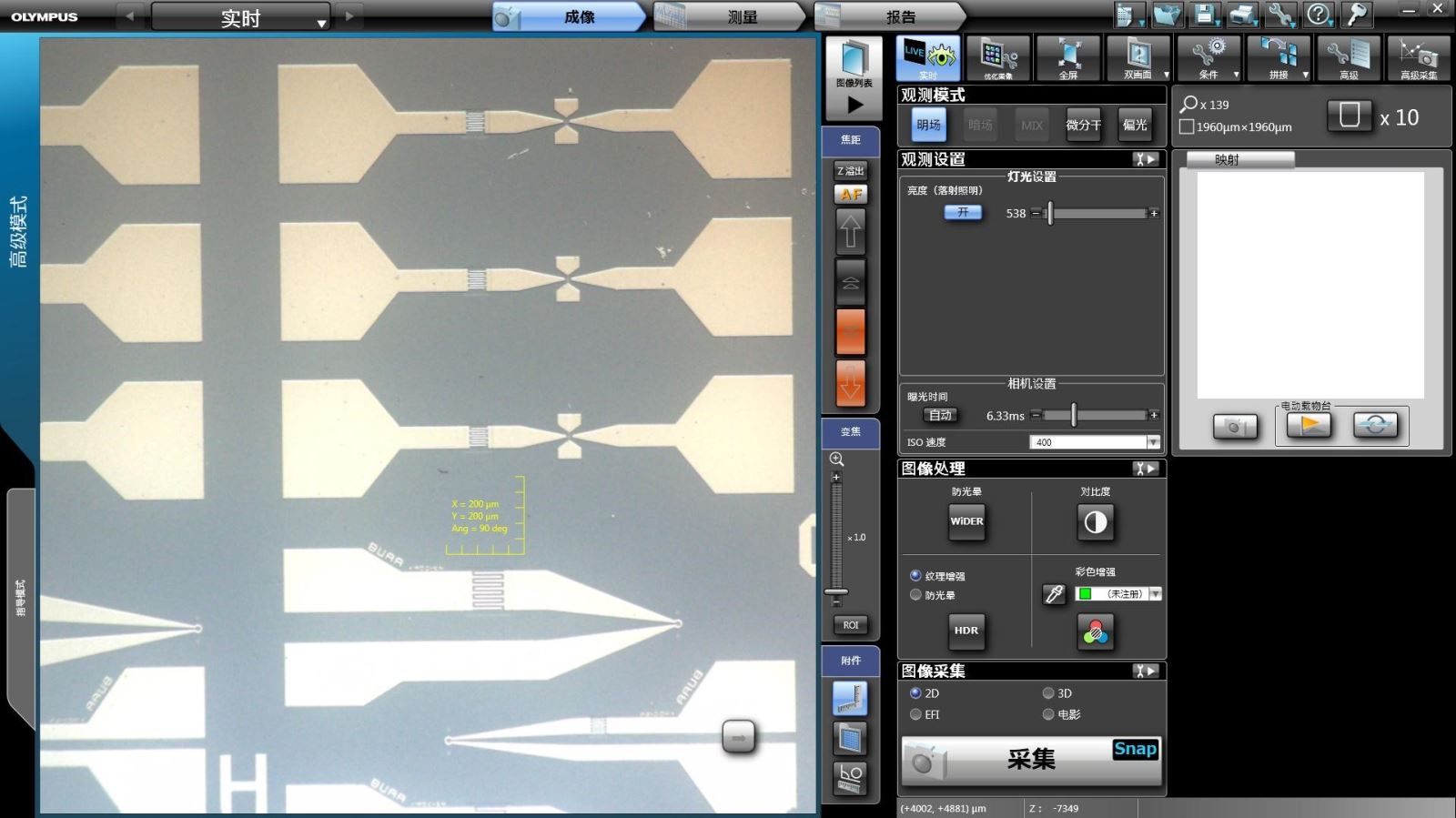Switch to the 测量 measurement tab
Image resolution: width=1456 pixels, height=818 pixels.
pyautogui.click(x=742, y=16)
